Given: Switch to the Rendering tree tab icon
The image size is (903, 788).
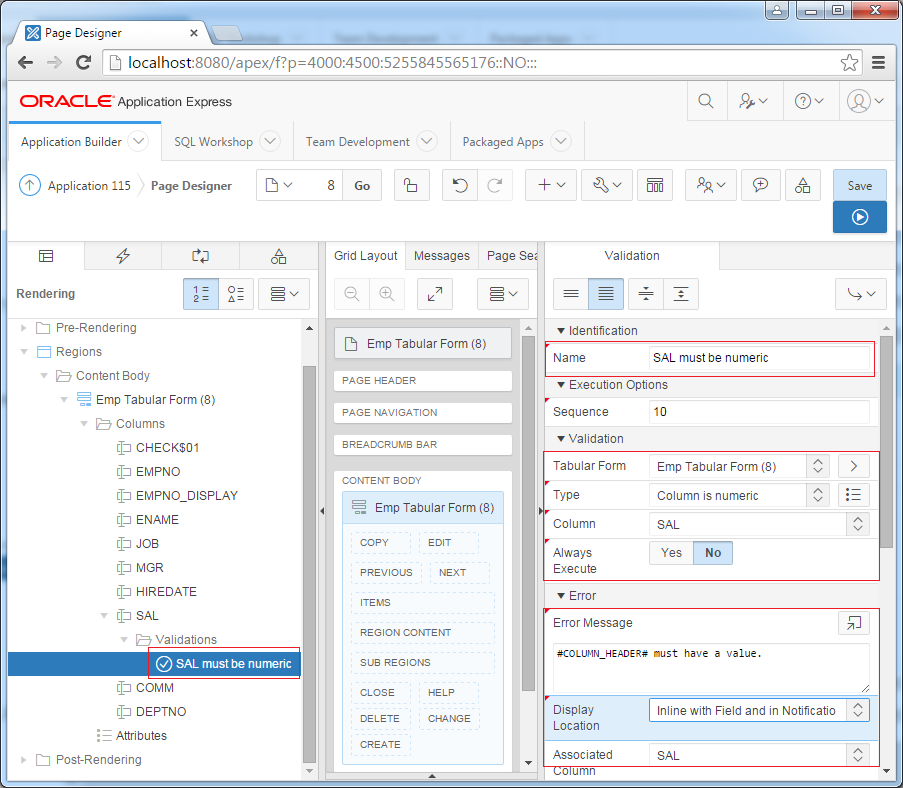Looking at the screenshot, I should (x=46, y=256).
